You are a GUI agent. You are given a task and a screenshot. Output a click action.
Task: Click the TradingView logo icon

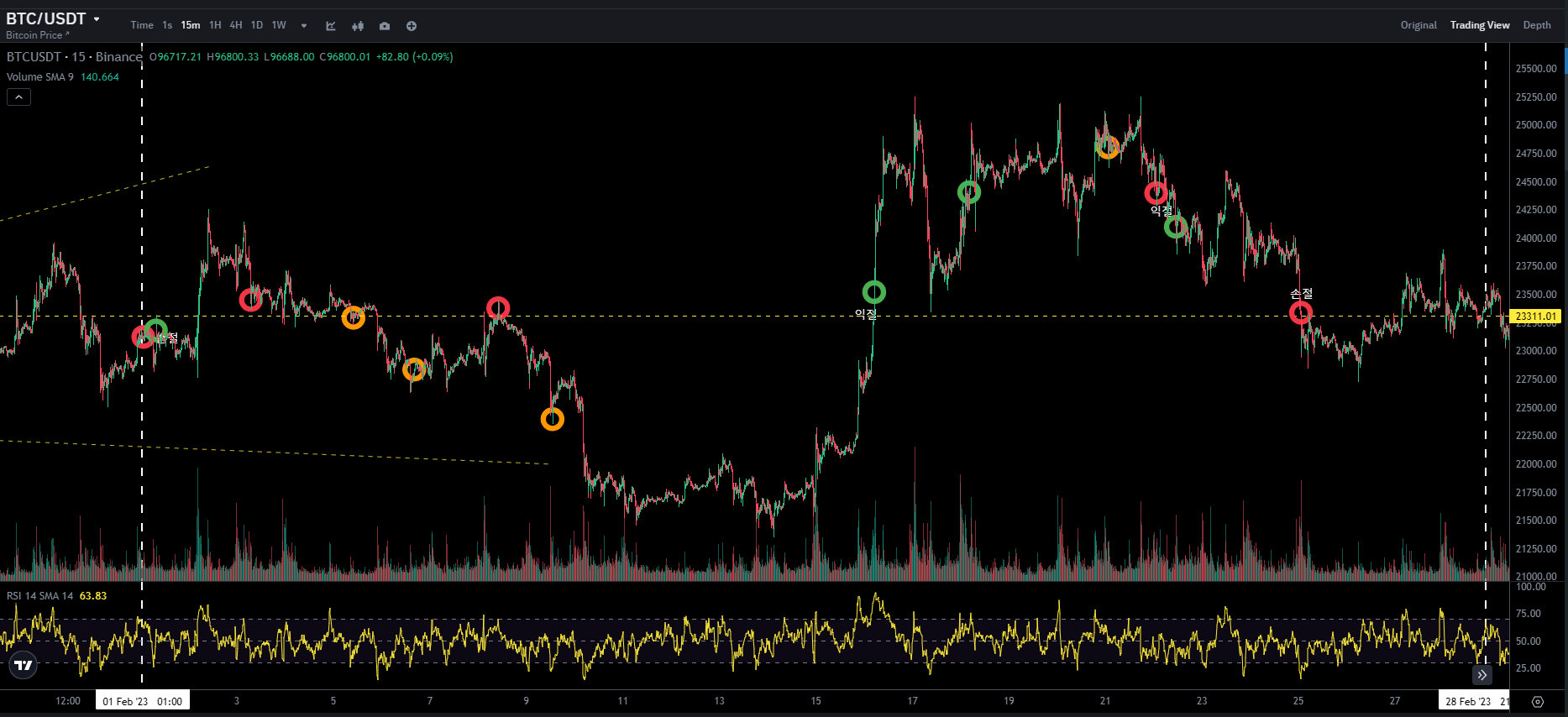24,665
